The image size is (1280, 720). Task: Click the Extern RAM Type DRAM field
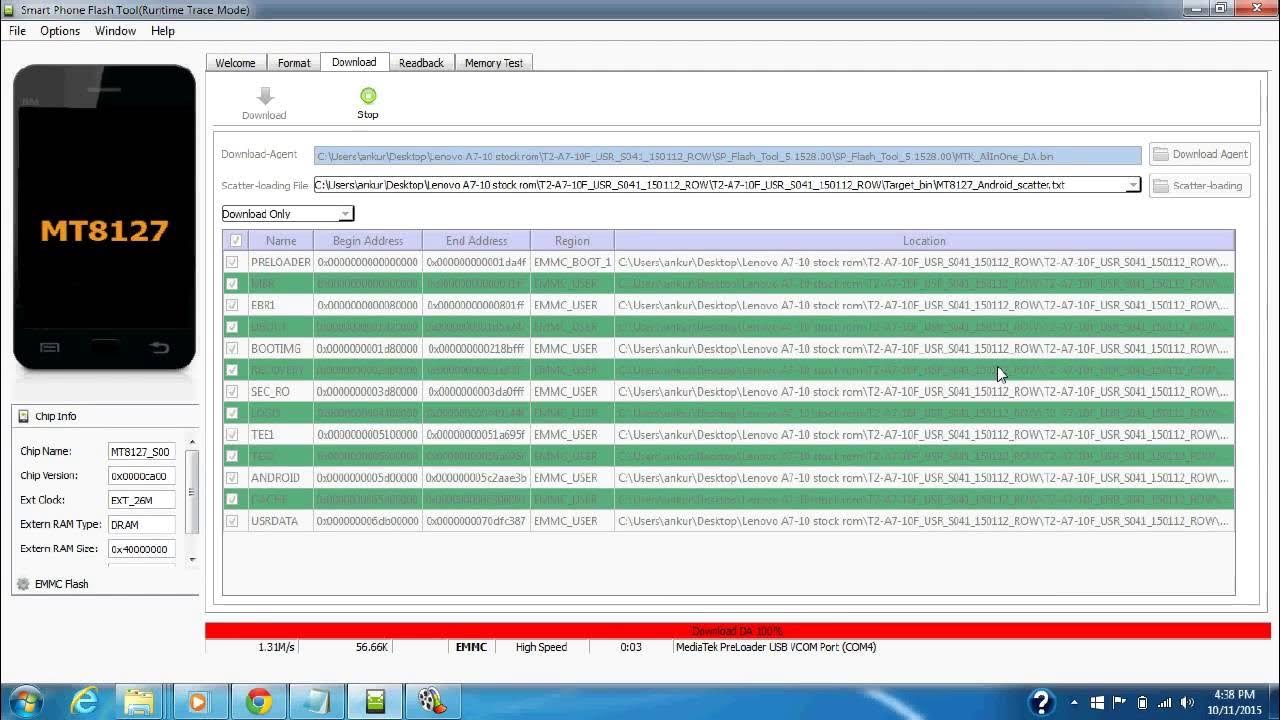coord(141,524)
